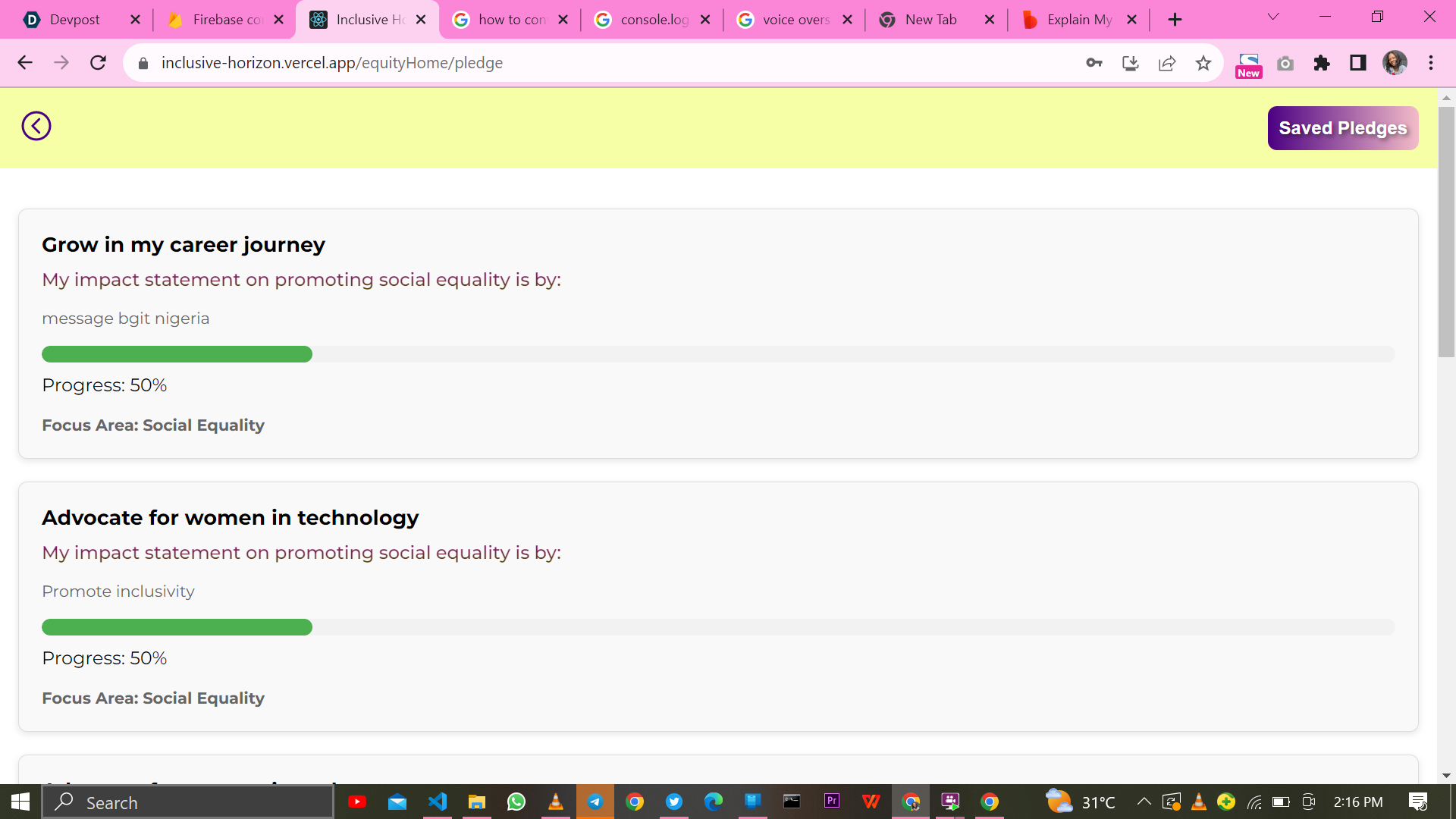Open the Saved Pledges button

click(x=1342, y=128)
